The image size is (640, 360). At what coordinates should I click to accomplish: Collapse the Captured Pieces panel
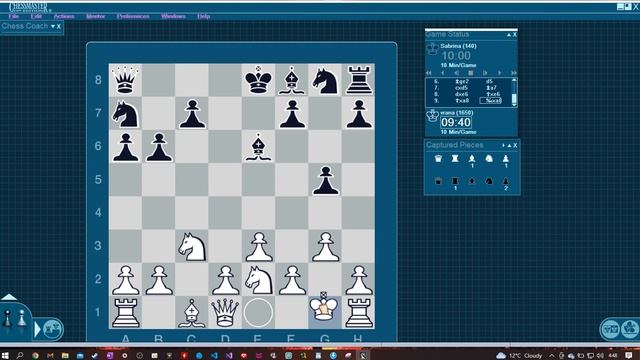coord(509,146)
